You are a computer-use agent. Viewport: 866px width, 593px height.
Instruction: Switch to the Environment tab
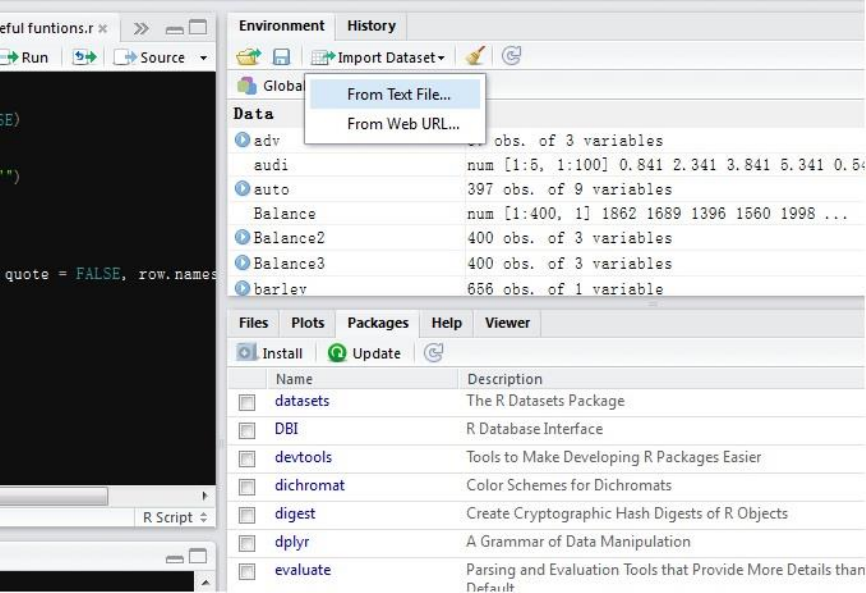coord(281,26)
